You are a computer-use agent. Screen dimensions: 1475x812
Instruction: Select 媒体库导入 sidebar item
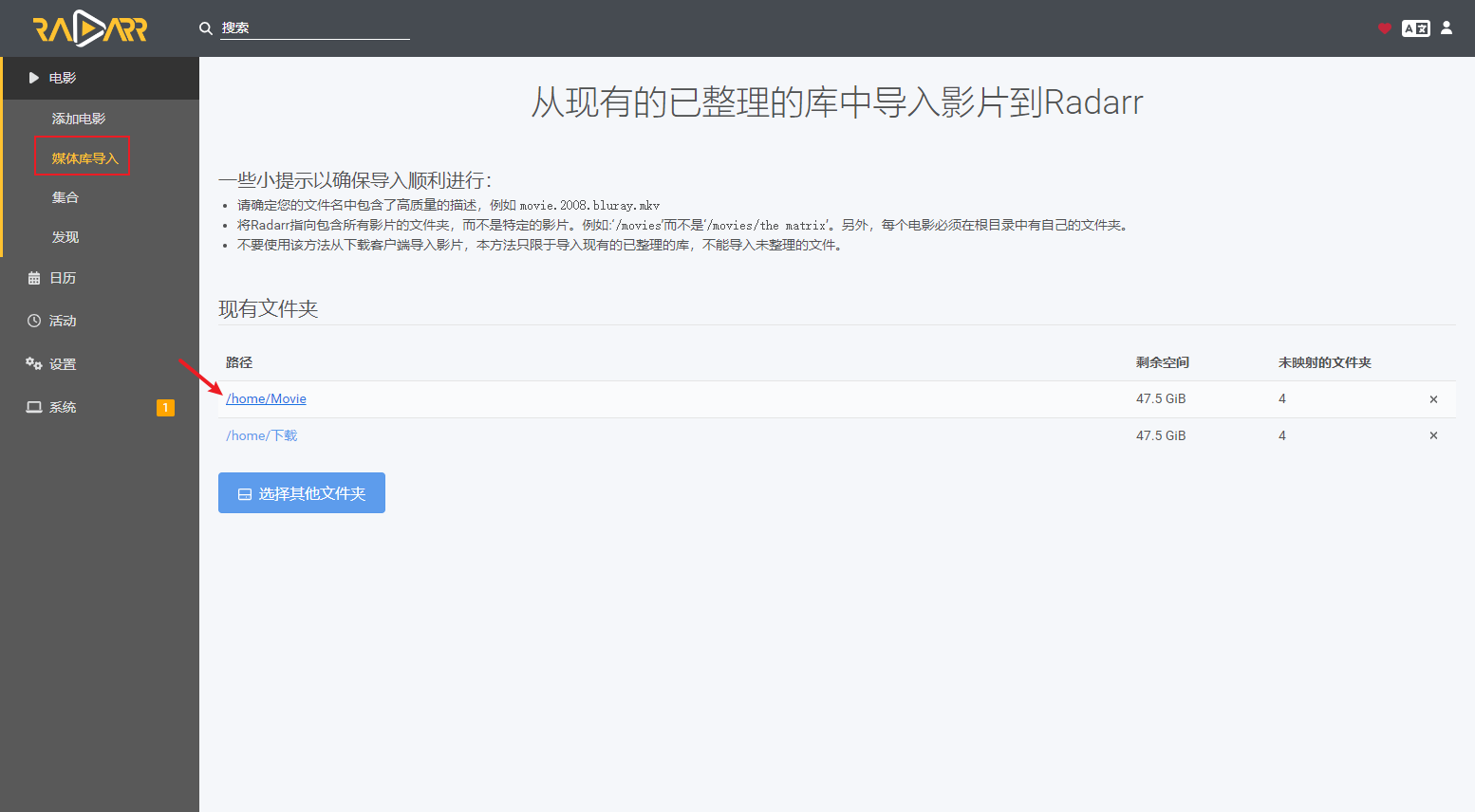84,158
